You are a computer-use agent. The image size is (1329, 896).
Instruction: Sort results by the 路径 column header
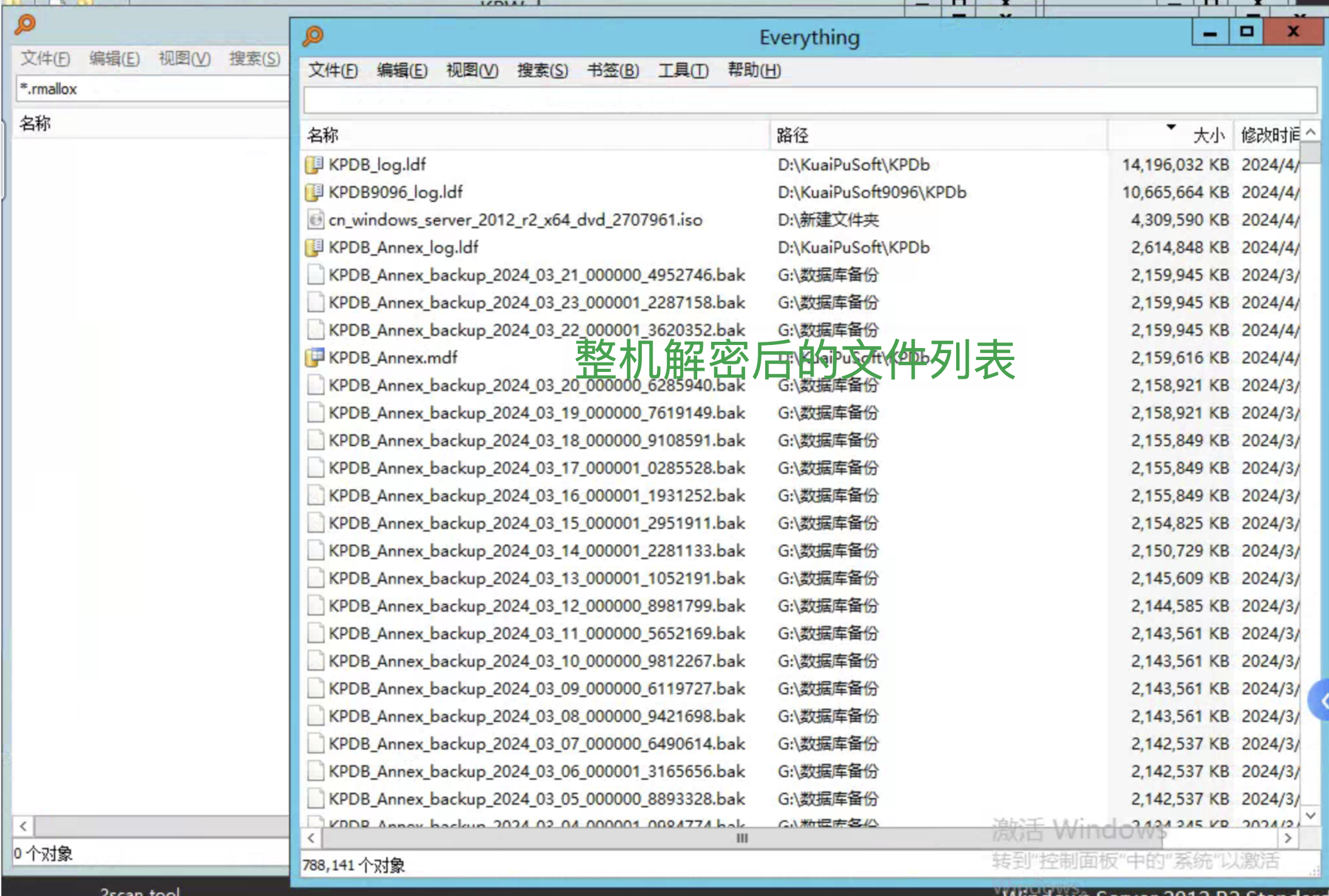coord(939,135)
